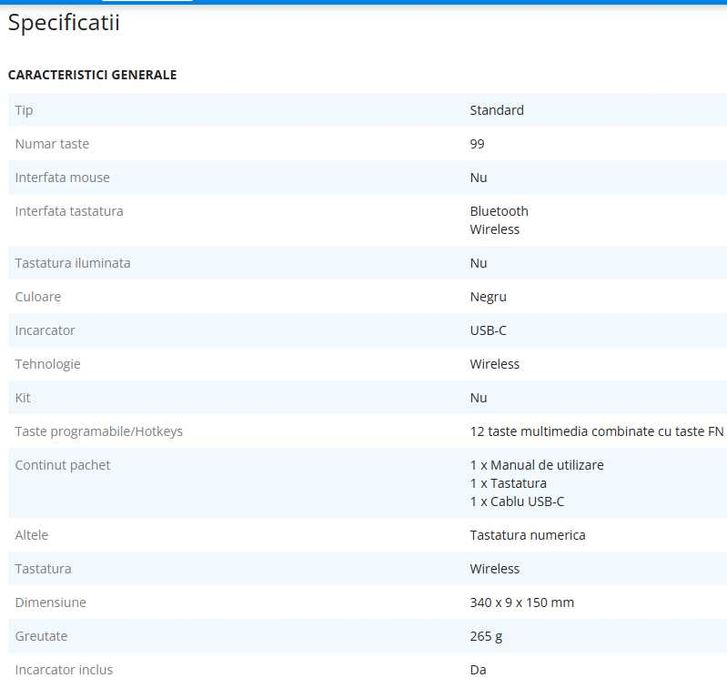Click the Continut pachet label
Image resolution: width=727 pixels, height=700 pixels.
pos(62,466)
